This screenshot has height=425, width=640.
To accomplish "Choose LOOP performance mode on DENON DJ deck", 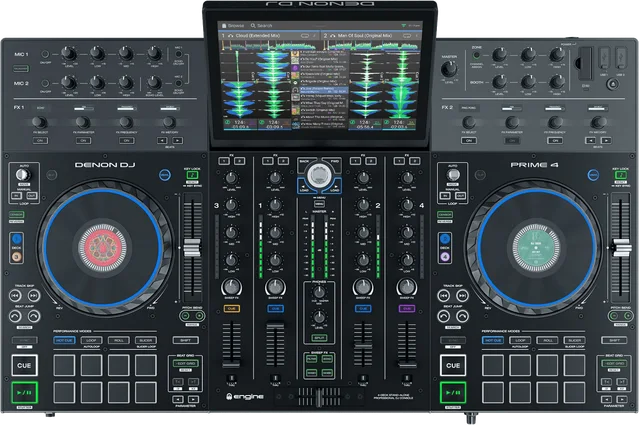I will click(91, 340).
